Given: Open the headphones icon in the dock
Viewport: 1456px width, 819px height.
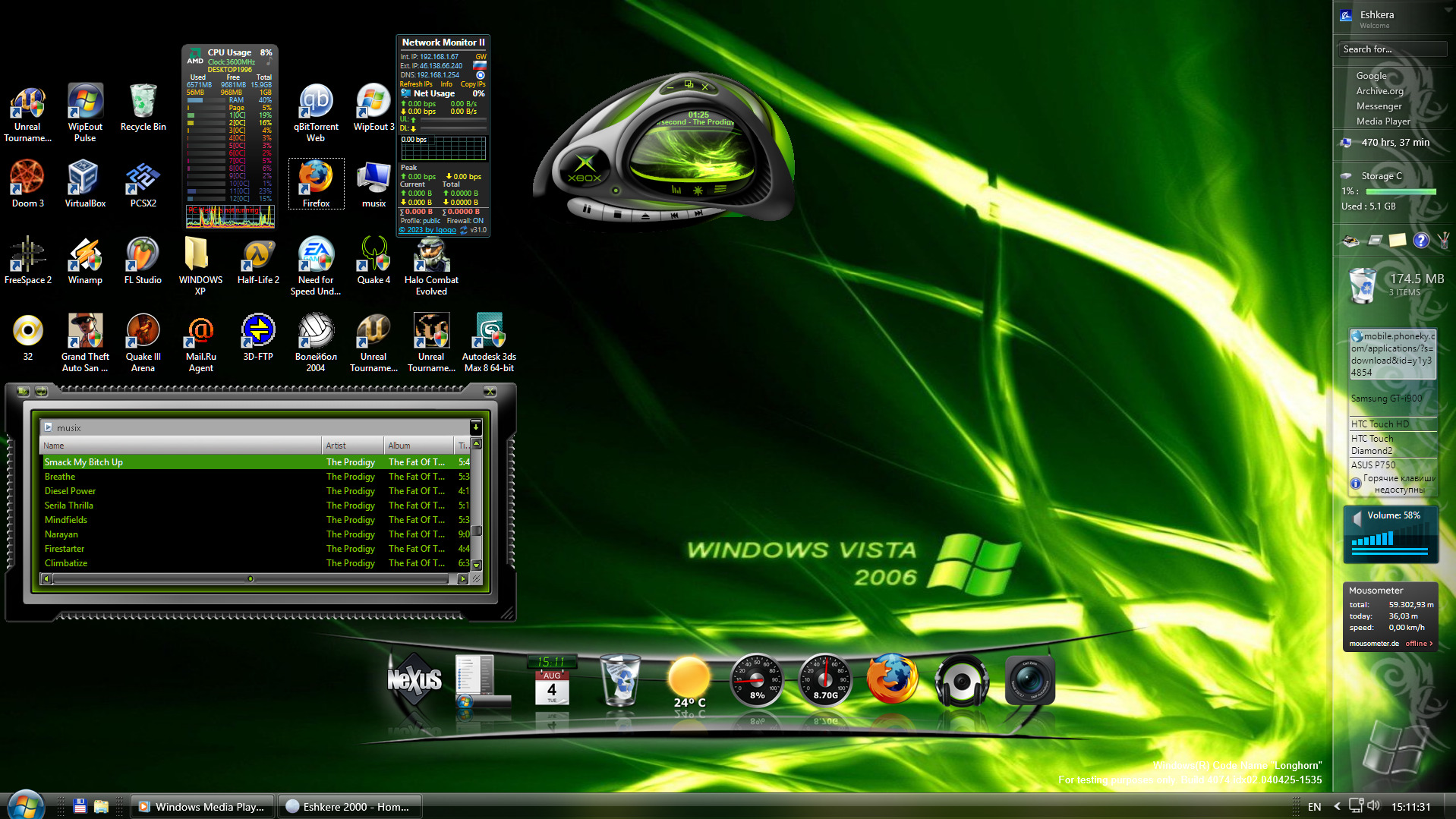Looking at the screenshot, I should point(961,681).
